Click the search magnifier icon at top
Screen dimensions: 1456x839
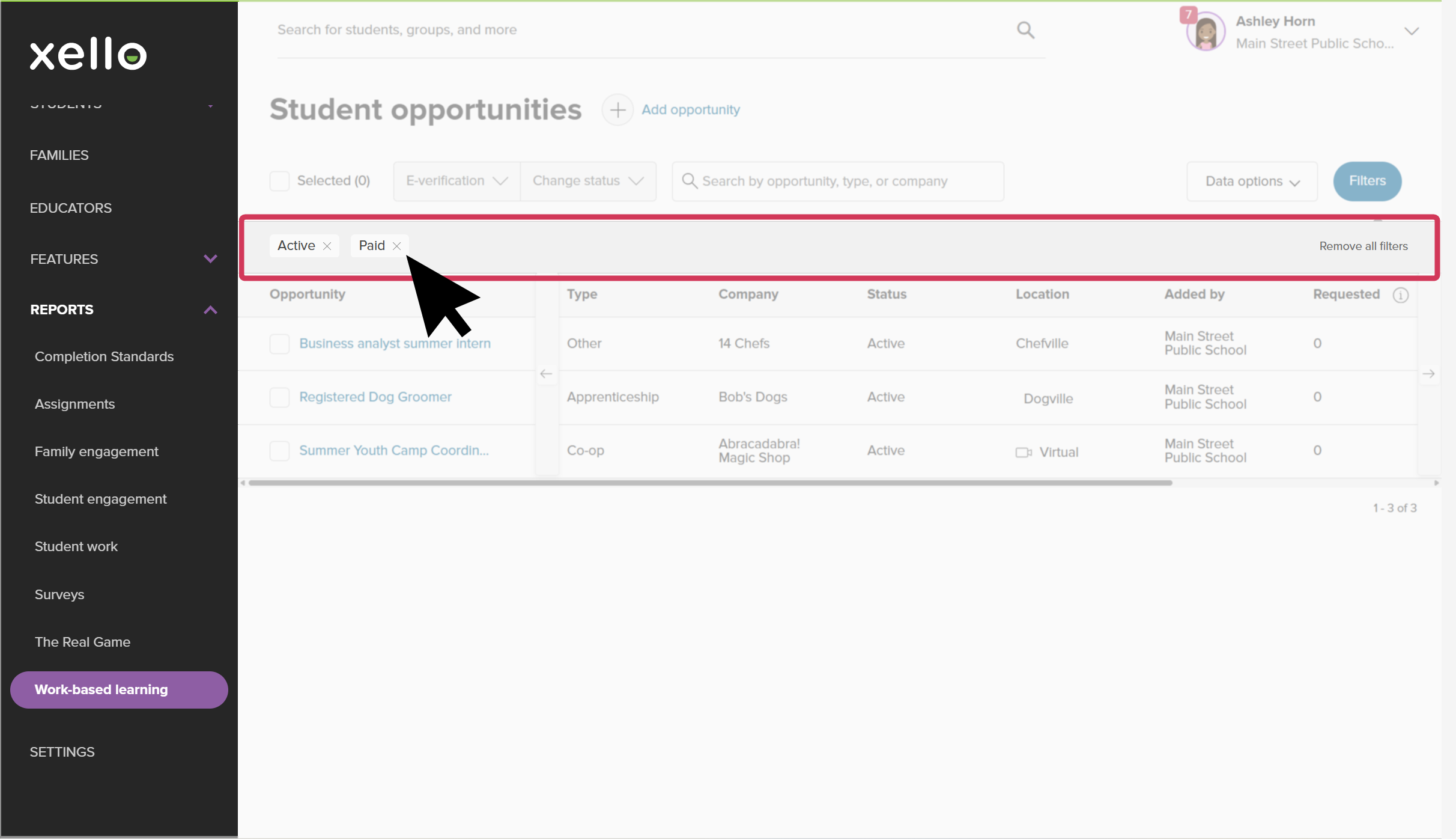click(1025, 30)
